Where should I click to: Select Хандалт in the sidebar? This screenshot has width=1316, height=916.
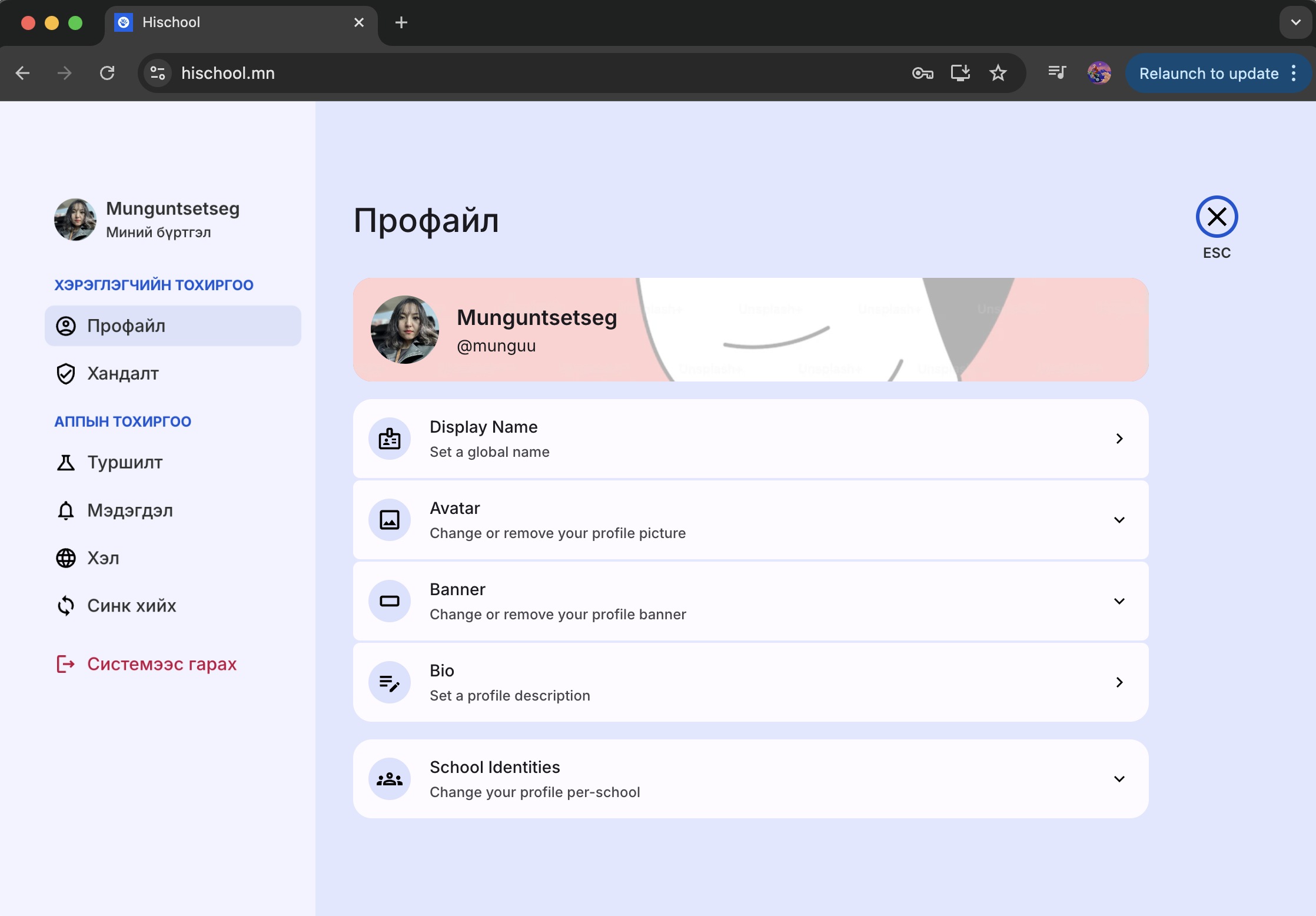pyautogui.click(x=123, y=374)
